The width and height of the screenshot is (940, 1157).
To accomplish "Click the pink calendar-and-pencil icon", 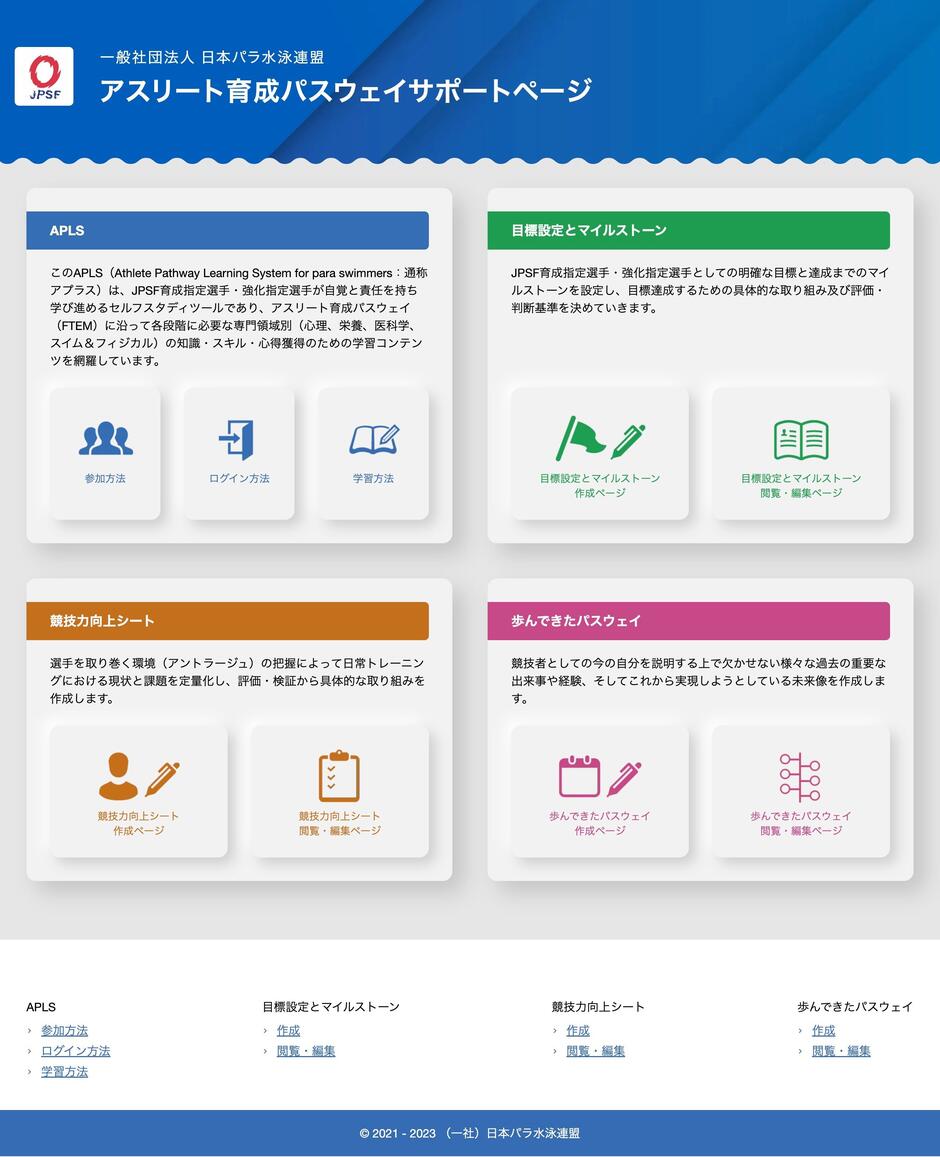I will (600, 777).
